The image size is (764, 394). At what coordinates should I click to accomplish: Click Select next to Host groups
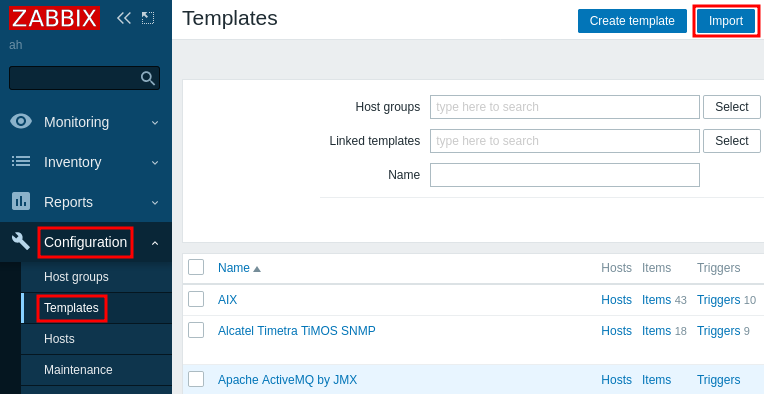point(731,107)
